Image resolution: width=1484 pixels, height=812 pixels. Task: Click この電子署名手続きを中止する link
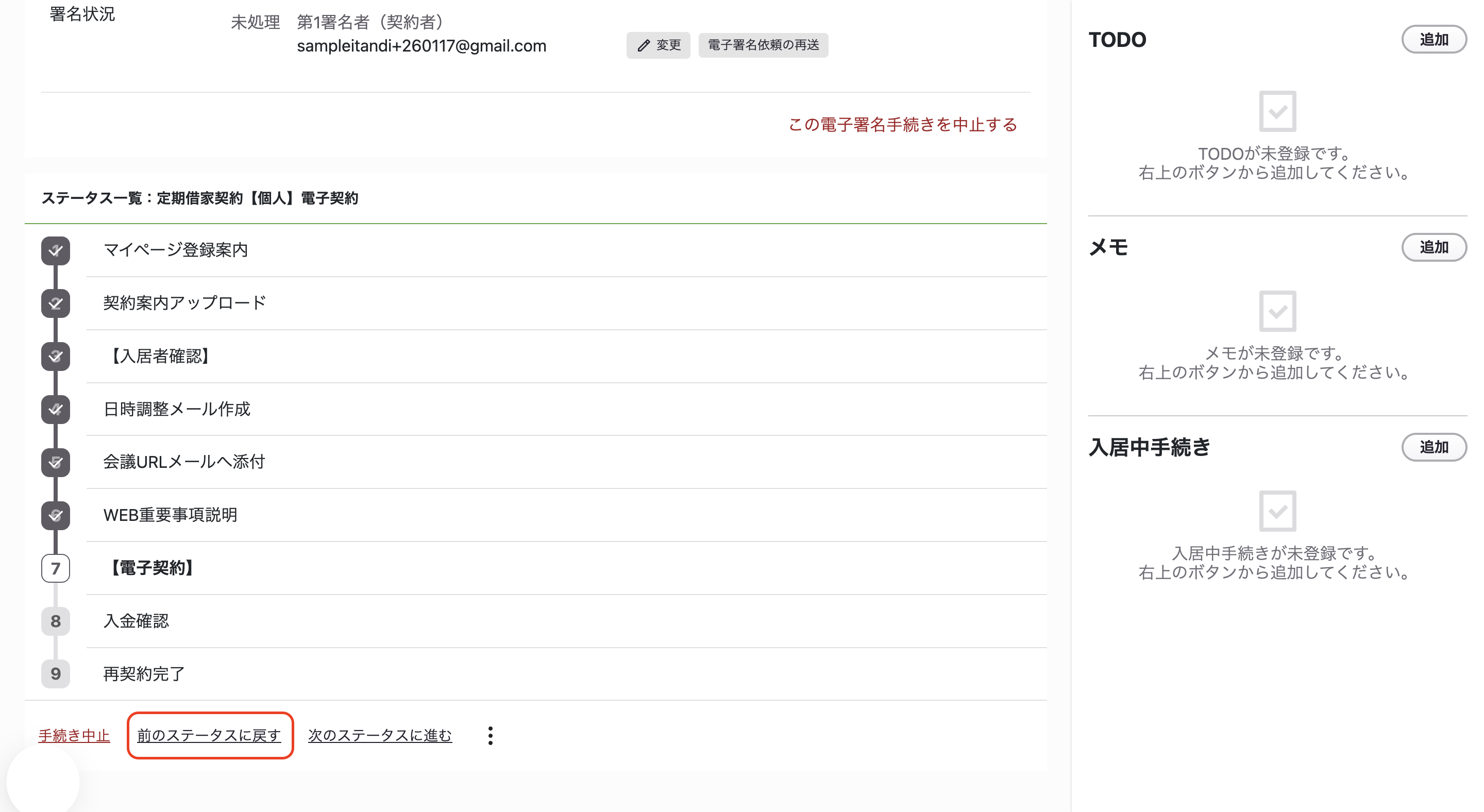click(902, 124)
